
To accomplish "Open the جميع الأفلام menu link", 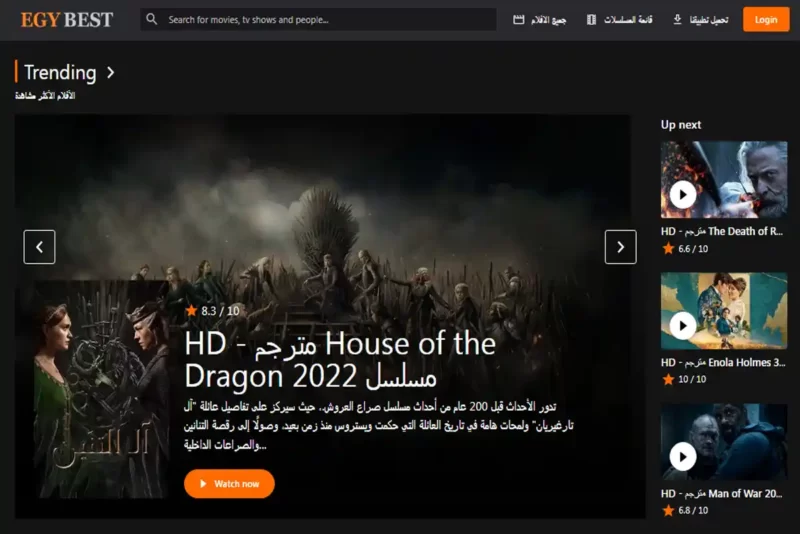I will [548, 20].
